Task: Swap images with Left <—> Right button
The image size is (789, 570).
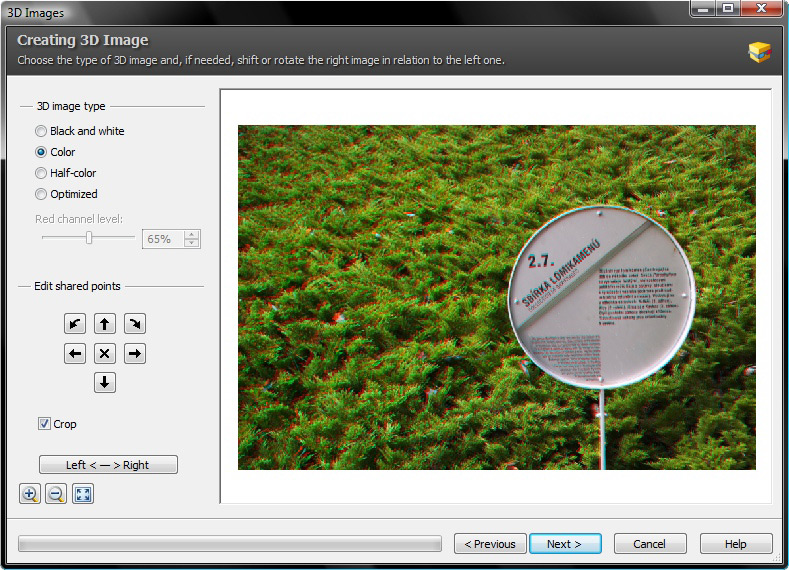Action: 108,465
